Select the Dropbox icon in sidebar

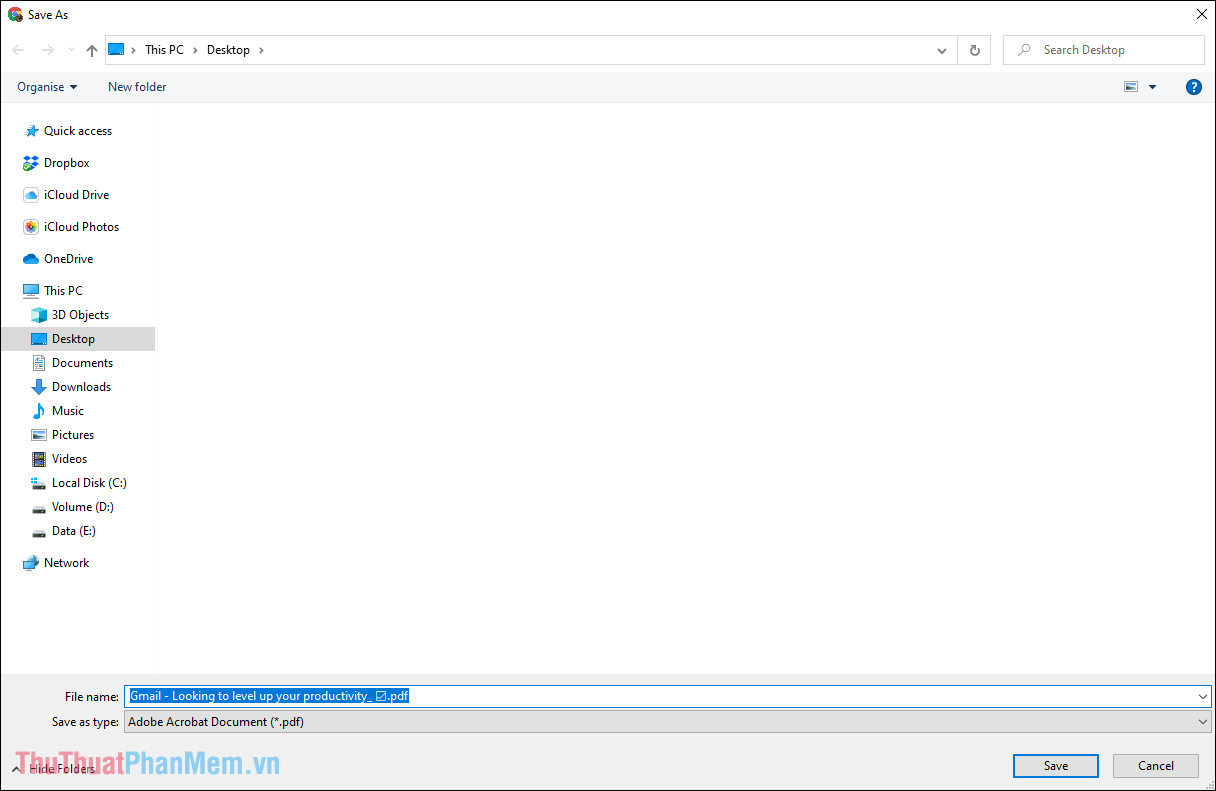[x=31, y=163]
